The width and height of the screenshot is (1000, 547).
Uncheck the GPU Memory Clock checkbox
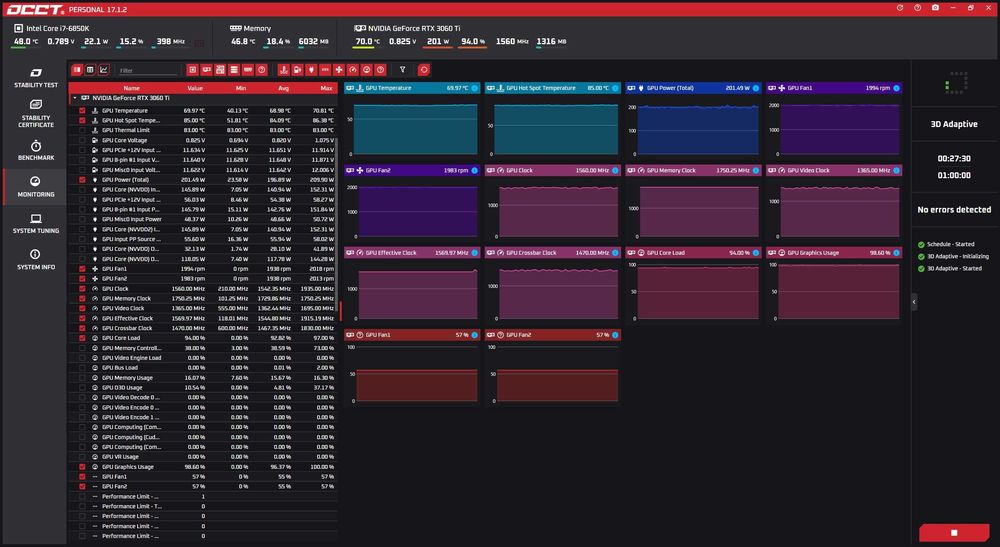click(x=82, y=298)
